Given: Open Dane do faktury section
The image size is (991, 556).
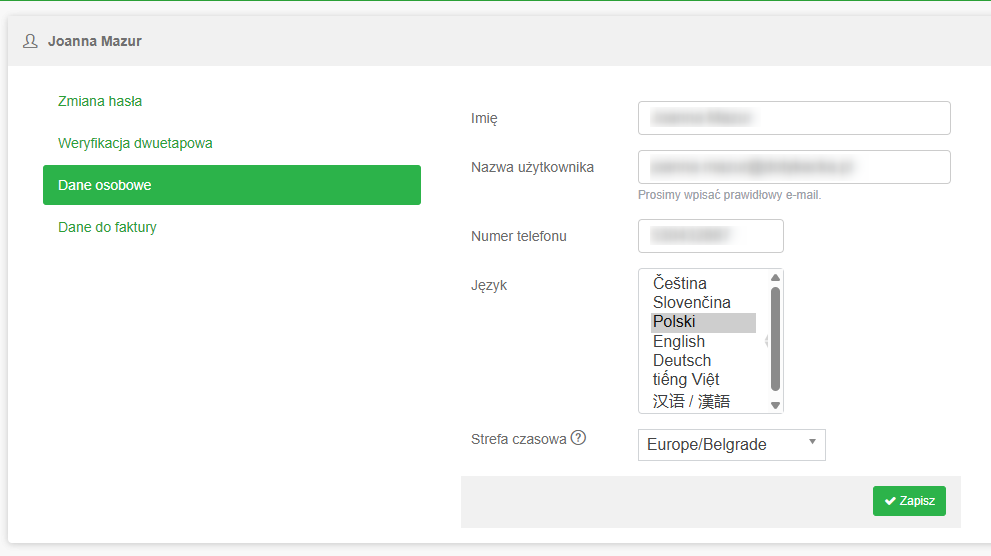Looking at the screenshot, I should (107, 227).
